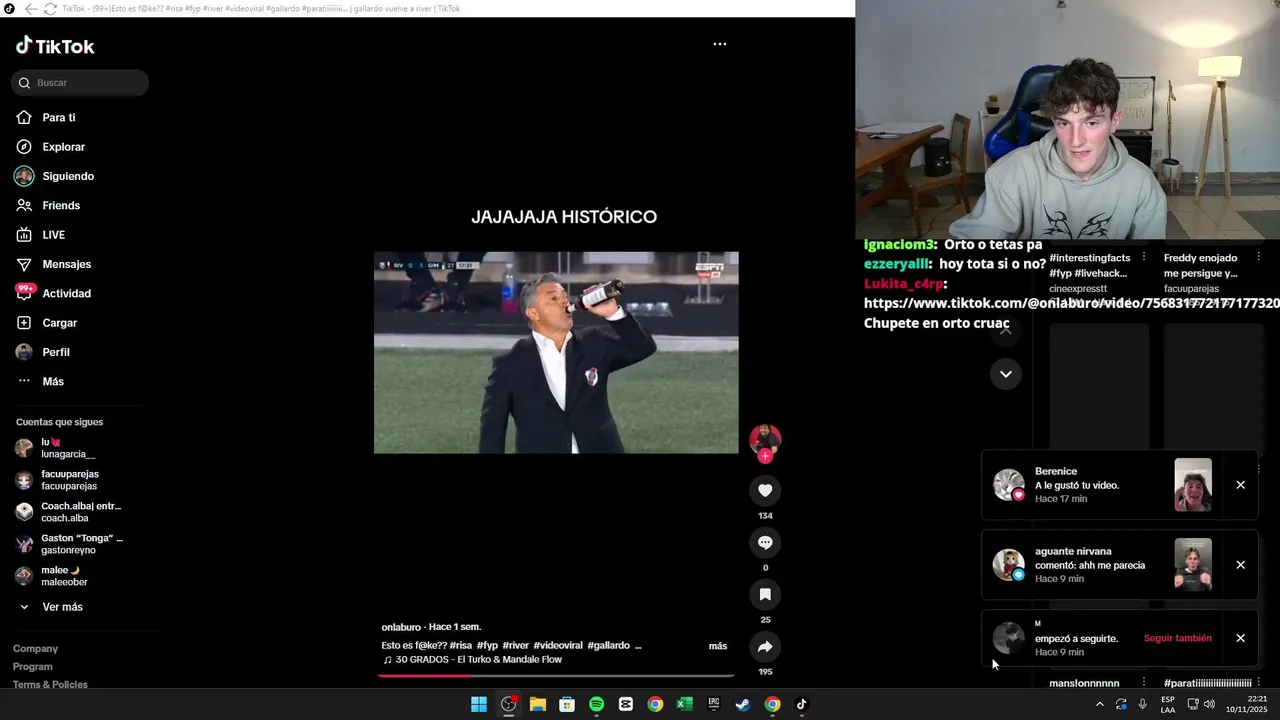The width and height of the screenshot is (1280, 720).
Task: Expand Ver más followed accounts
Action: 62,607
